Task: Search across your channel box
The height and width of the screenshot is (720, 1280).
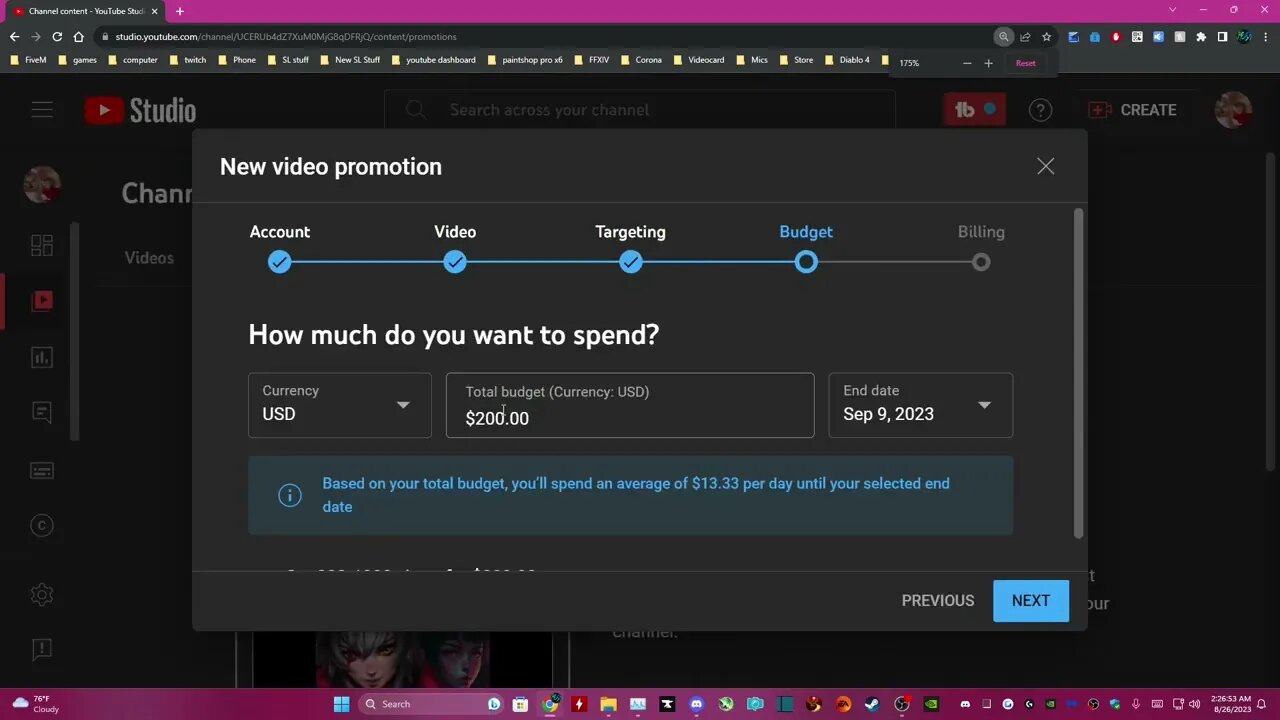Action: [x=640, y=110]
